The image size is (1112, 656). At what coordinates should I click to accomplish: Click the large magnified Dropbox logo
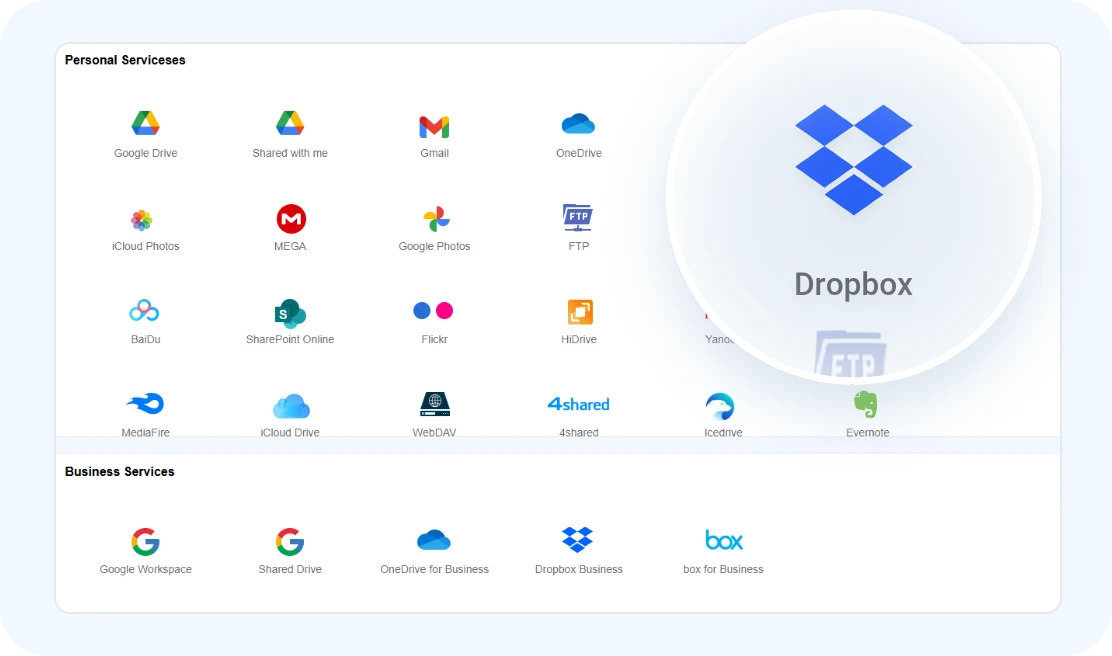coord(854,160)
